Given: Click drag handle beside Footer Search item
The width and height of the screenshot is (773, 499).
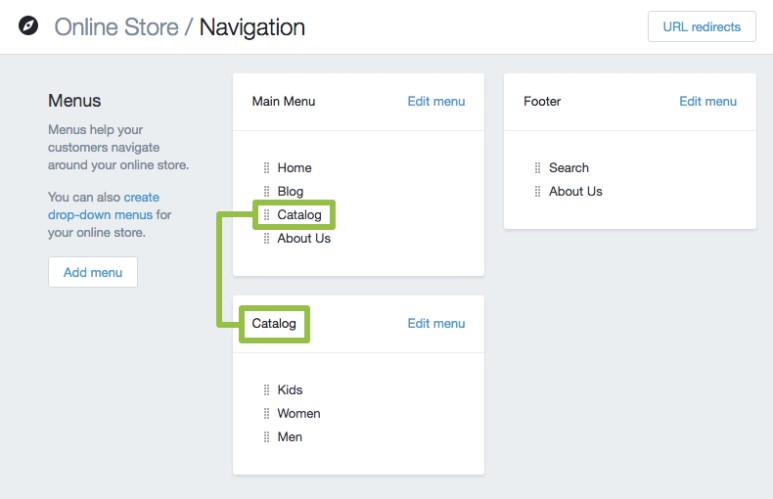Looking at the screenshot, I should 538,168.
